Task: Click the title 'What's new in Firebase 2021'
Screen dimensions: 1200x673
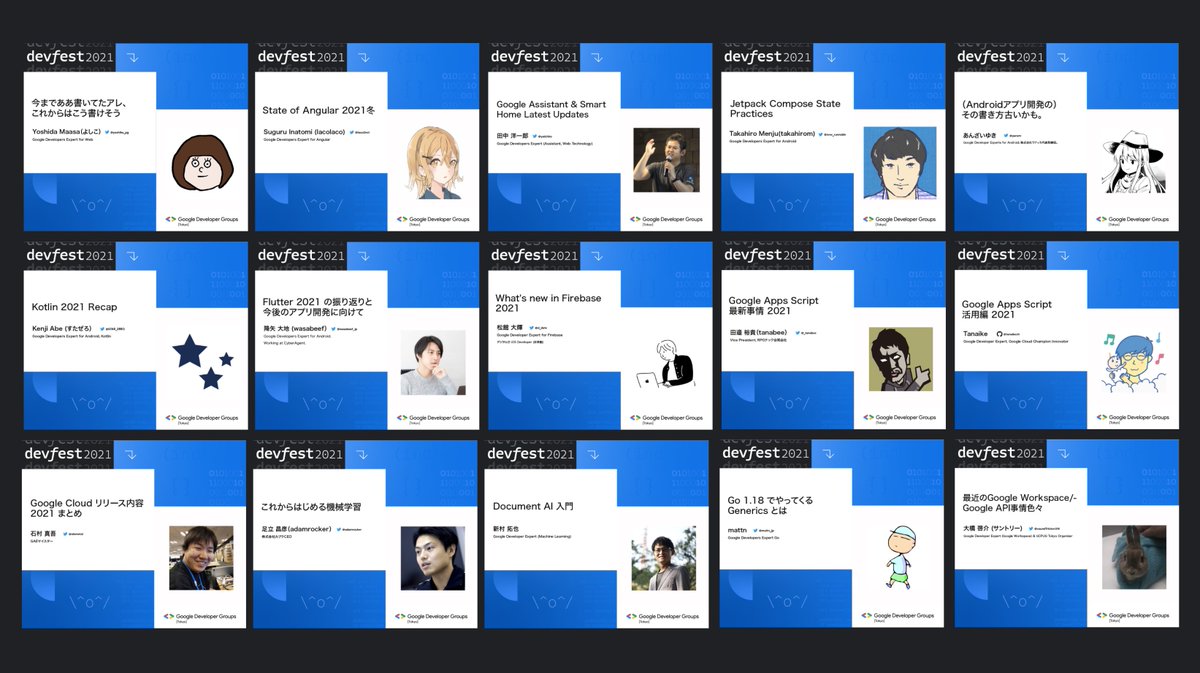Action: 548,303
